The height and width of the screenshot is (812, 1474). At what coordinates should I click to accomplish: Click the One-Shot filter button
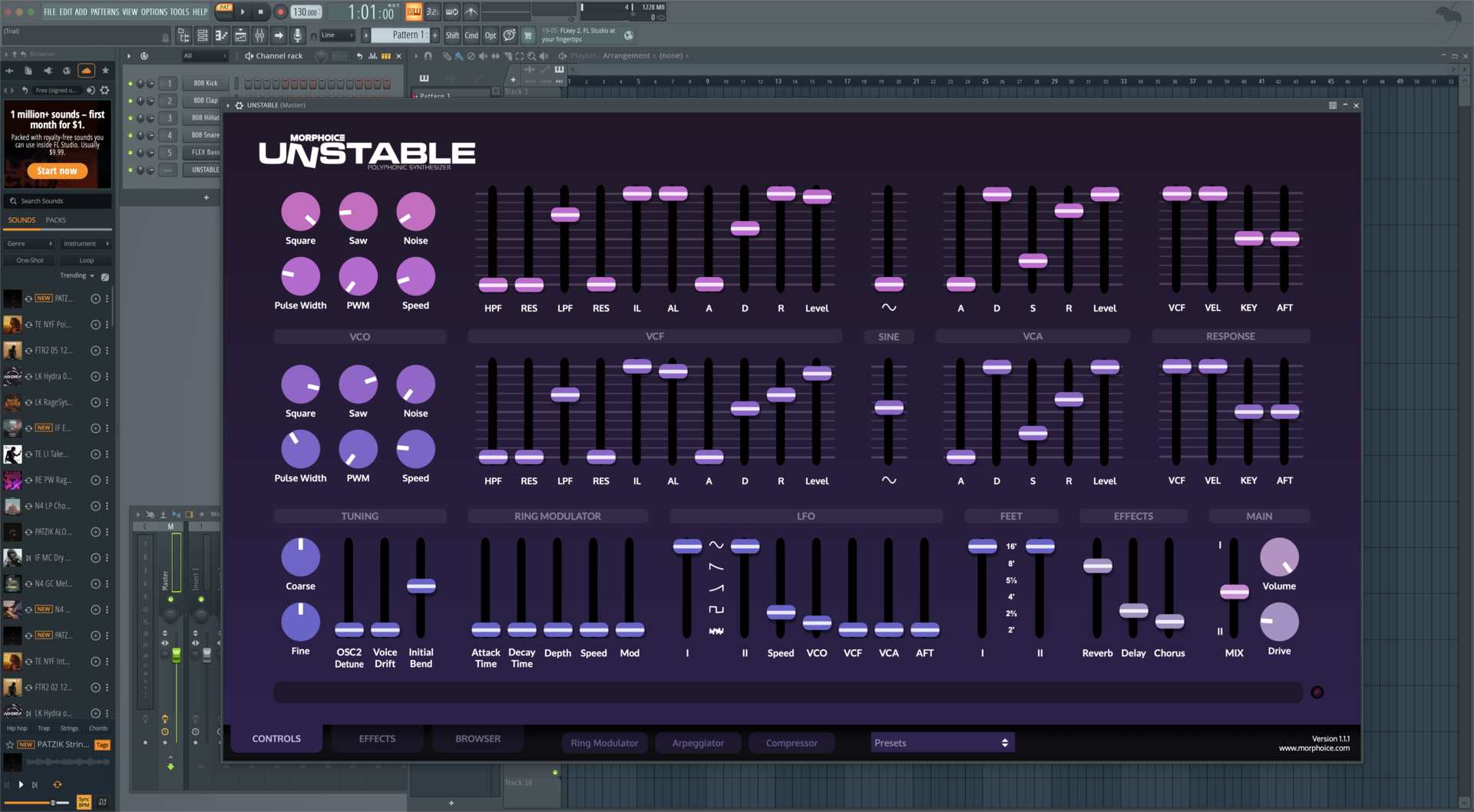(30, 261)
